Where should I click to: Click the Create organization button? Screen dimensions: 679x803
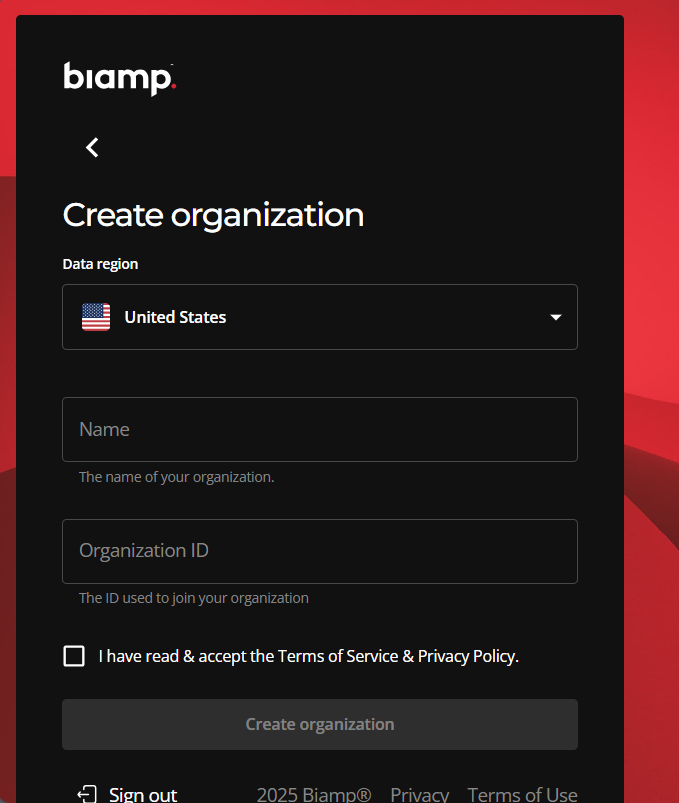pyautogui.click(x=320, y=724)
